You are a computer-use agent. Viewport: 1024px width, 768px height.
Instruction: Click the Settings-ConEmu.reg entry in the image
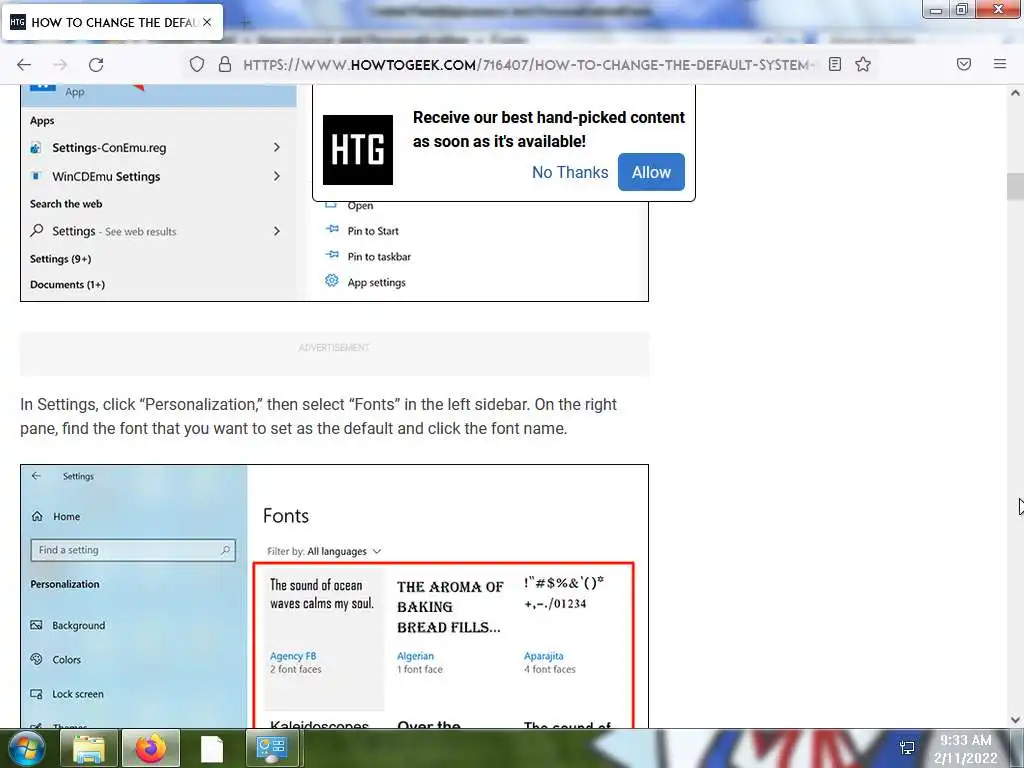(109, 148)
